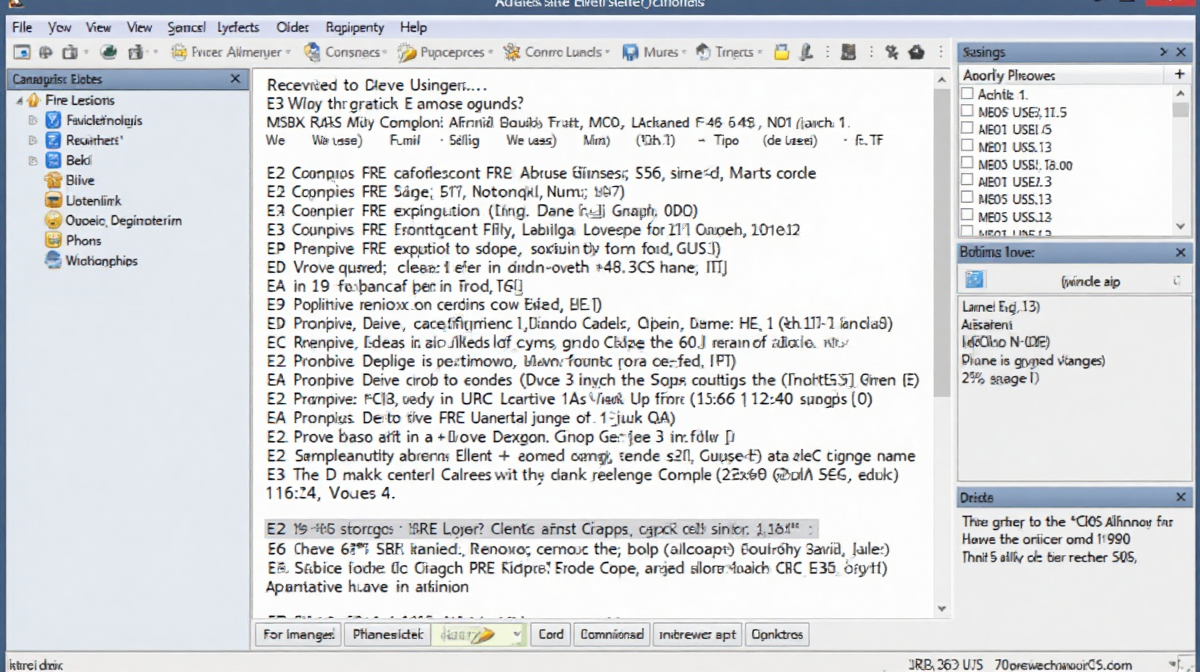Click the For Imanges button

click(x=298, y=634)
